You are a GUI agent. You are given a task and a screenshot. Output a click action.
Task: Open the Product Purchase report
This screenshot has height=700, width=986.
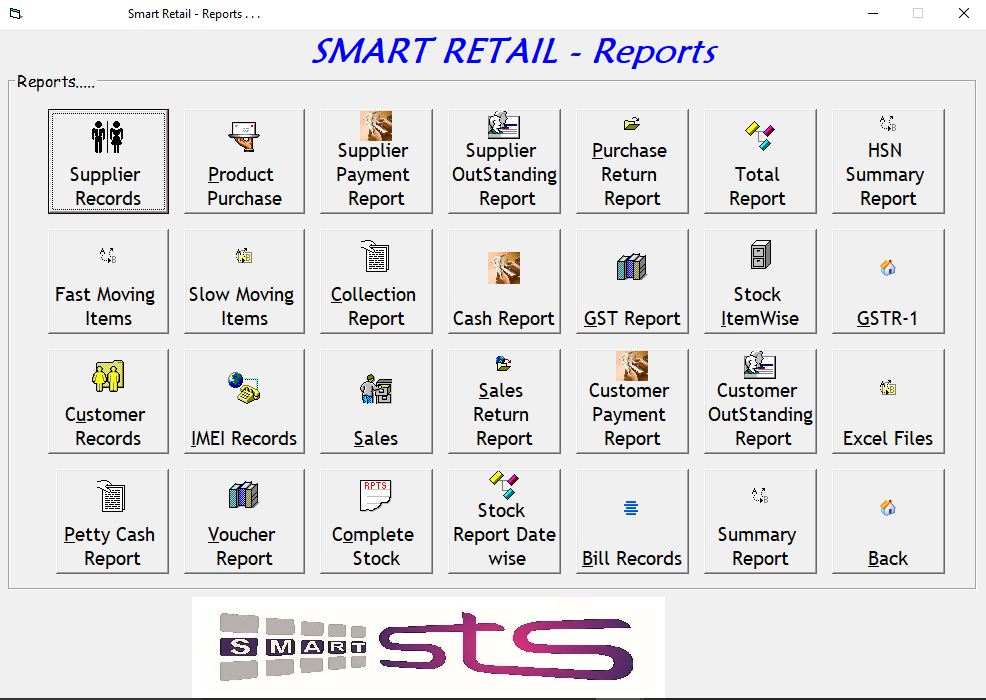coord(244,162)
